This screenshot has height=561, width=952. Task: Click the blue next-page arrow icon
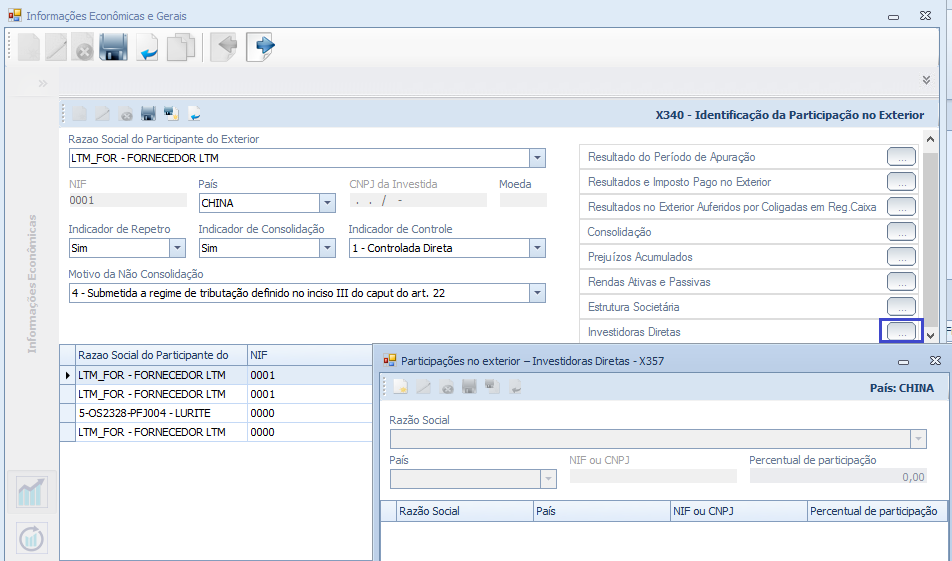tap(261, 48)
